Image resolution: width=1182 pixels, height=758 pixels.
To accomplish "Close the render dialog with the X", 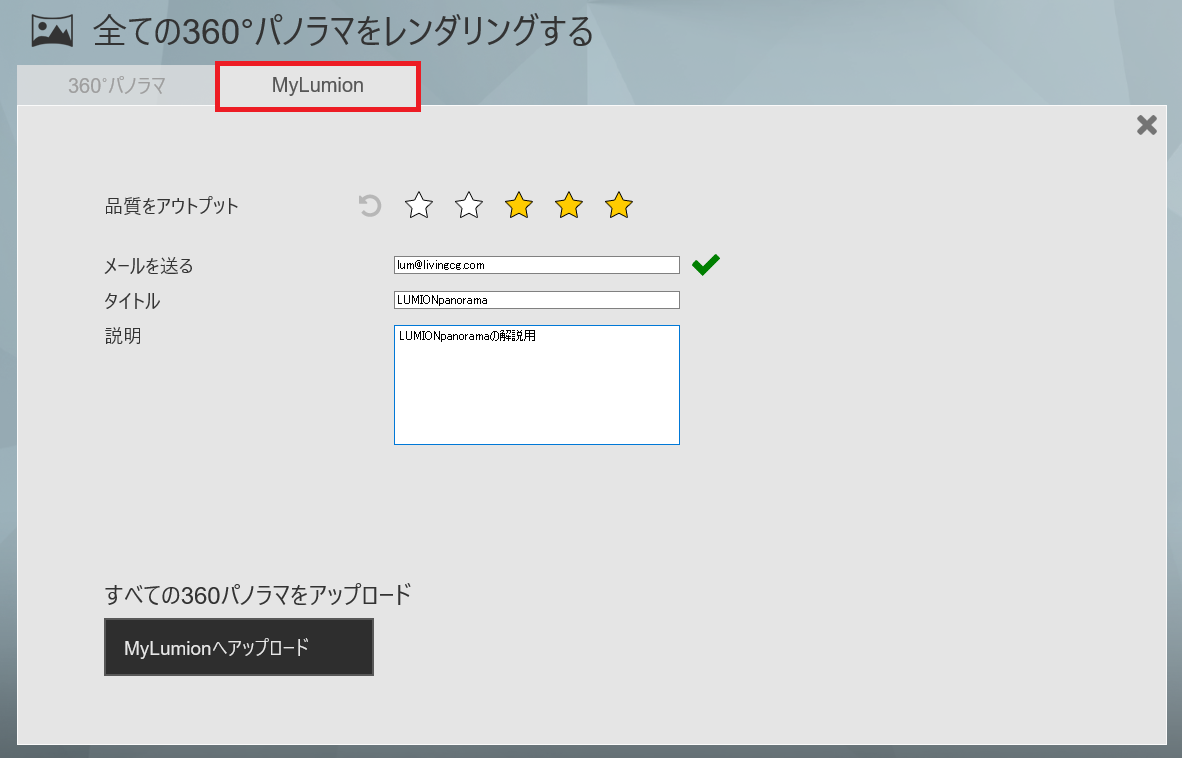I will [x=1147, y=125].
